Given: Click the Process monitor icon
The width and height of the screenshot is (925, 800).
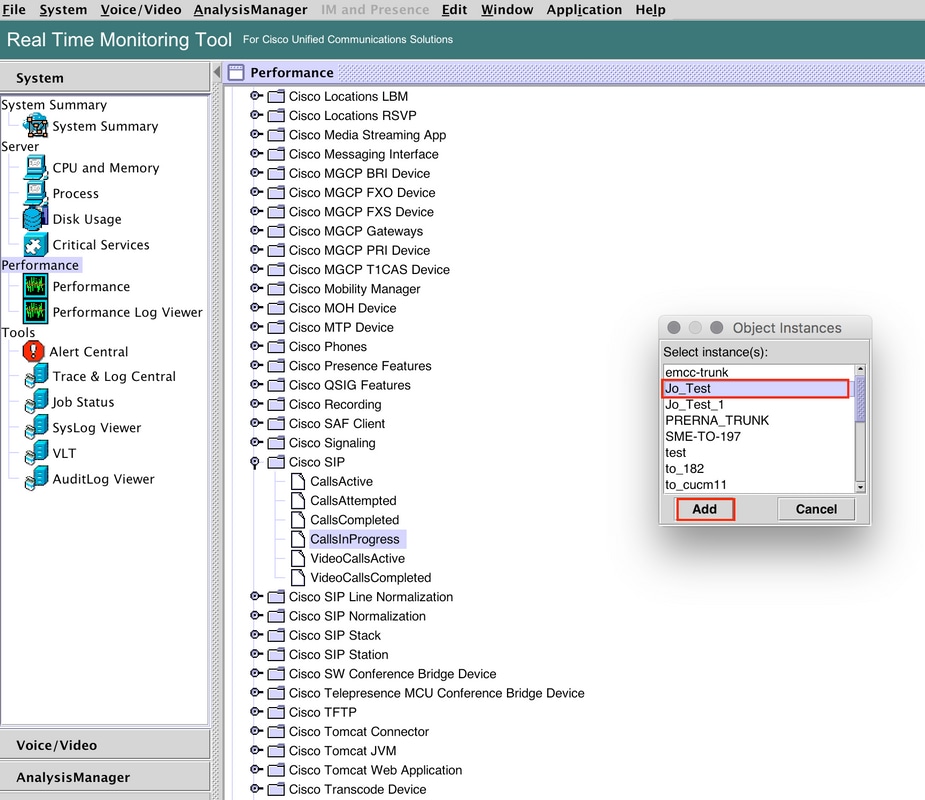Looking at the screenshot, I should (35, 193).
